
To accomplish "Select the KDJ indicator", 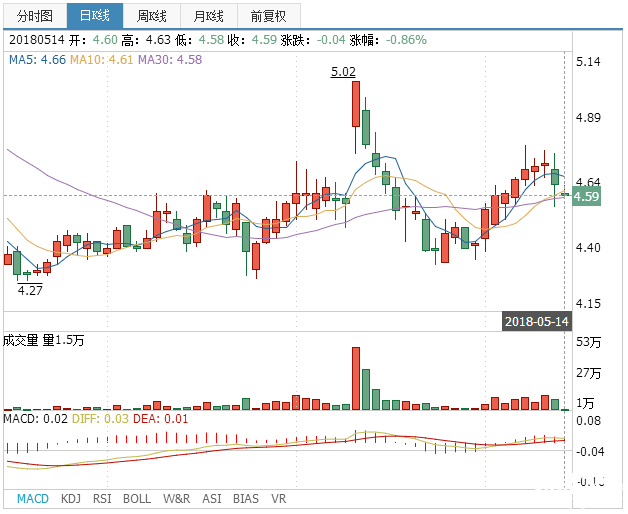I will (x=71, y=499).
